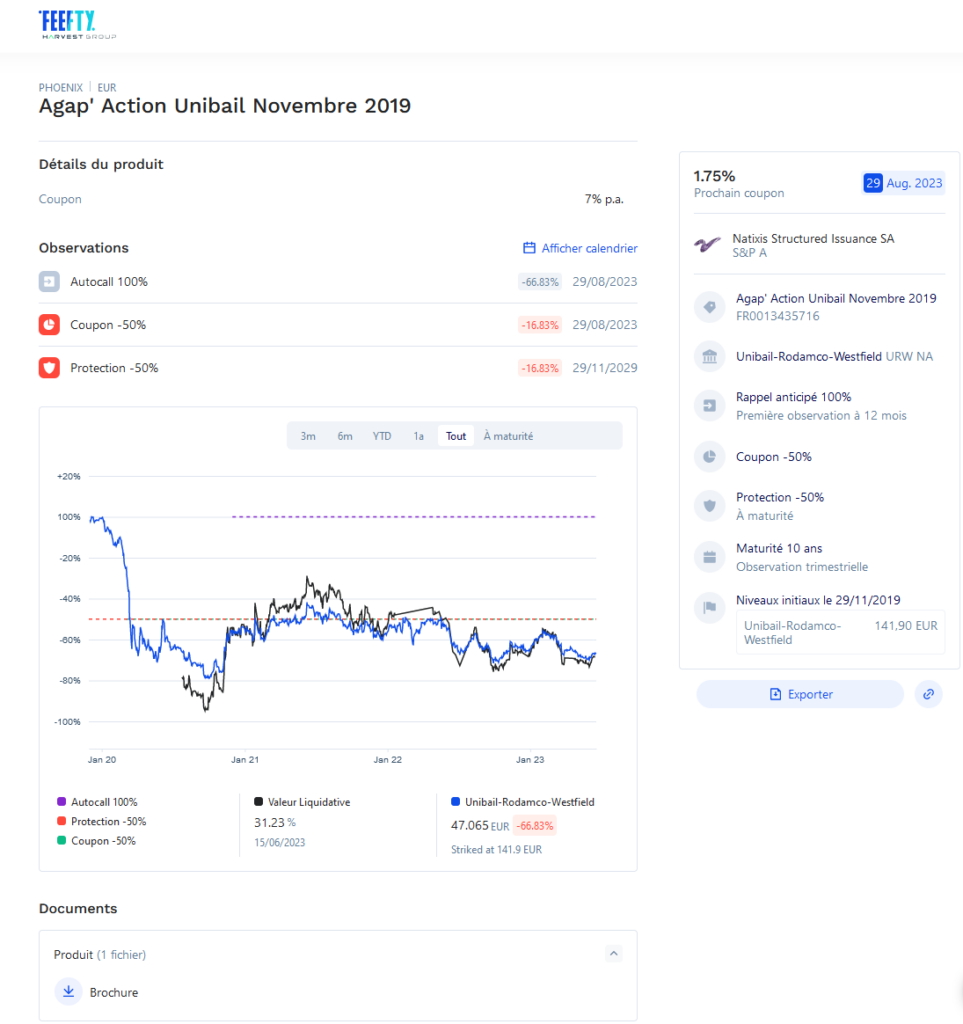963x1024 pixels.
Task: Click the Brochure download icon
Action: click(x=68, y=992)
